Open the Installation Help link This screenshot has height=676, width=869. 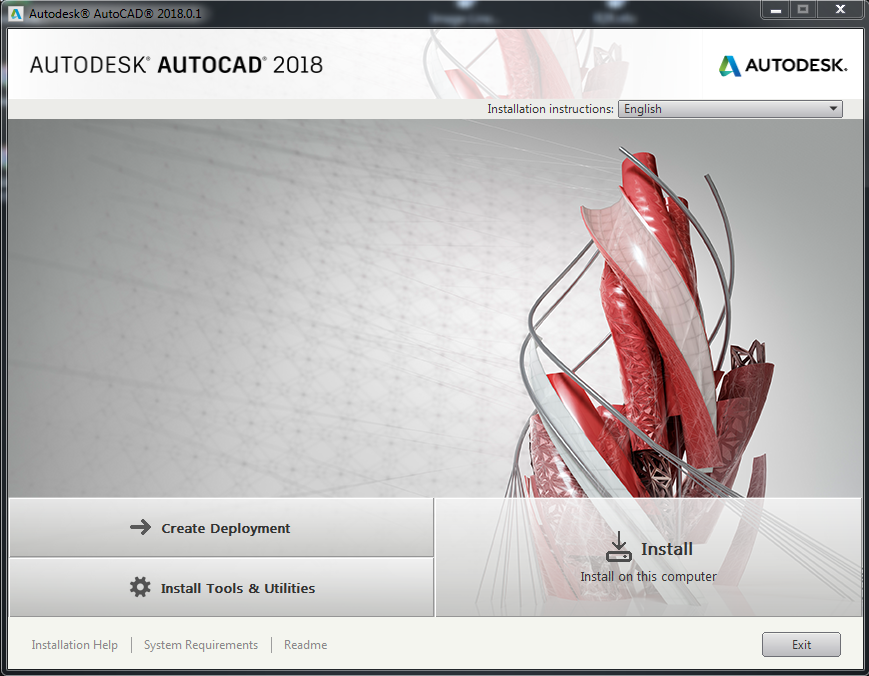pyautogui.click(x=74, y=645)
